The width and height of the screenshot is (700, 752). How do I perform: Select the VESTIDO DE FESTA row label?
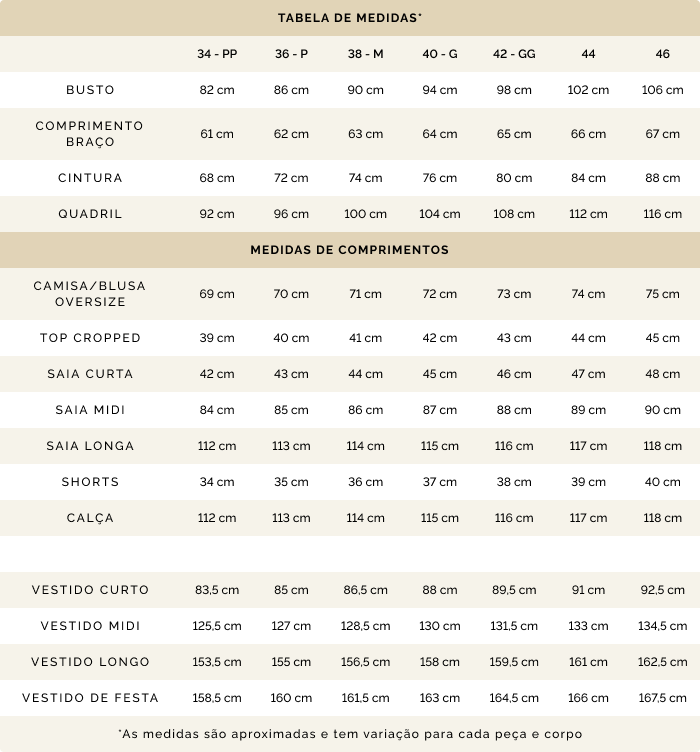[90, 698]
